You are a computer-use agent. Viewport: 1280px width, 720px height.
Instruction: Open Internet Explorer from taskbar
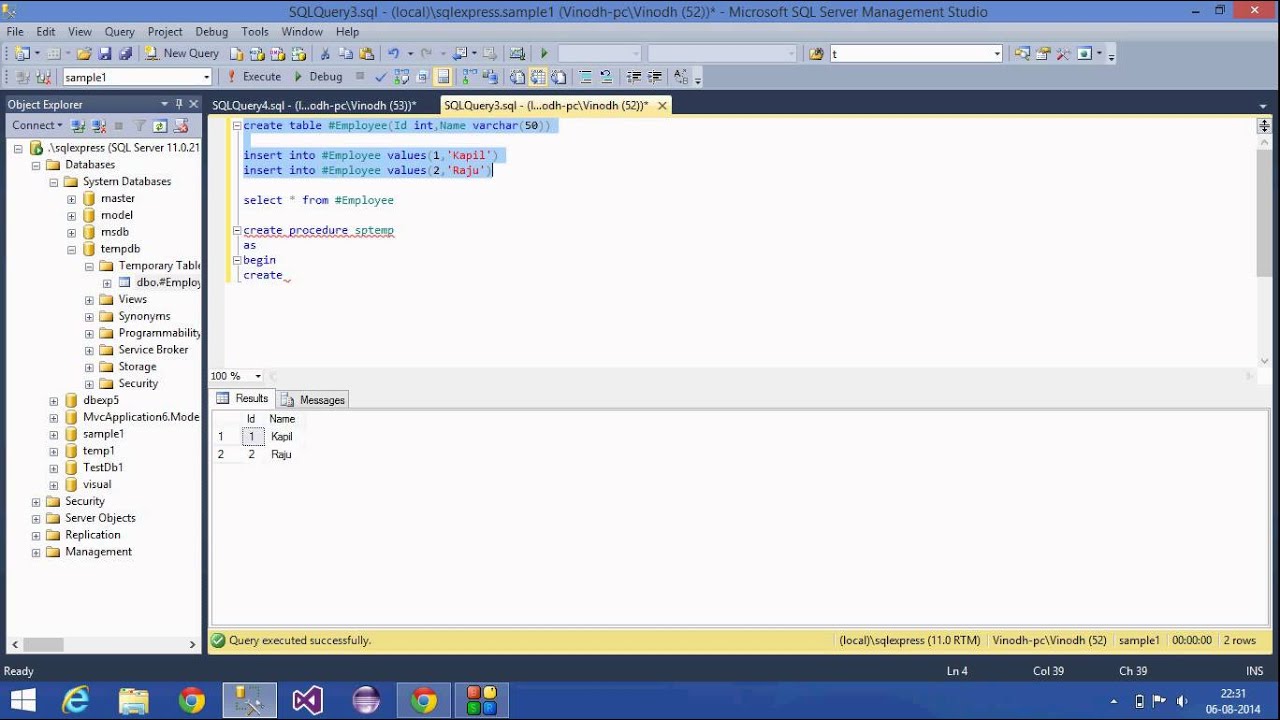coord(76,701)
